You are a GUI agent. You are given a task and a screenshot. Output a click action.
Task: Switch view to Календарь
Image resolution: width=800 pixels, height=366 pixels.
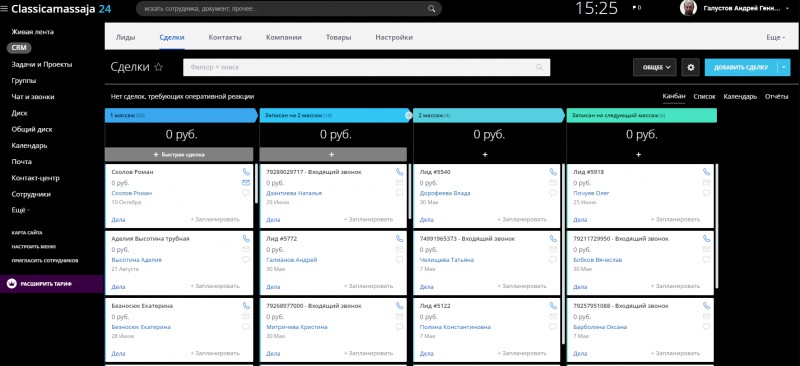click(x=740, y=96)
